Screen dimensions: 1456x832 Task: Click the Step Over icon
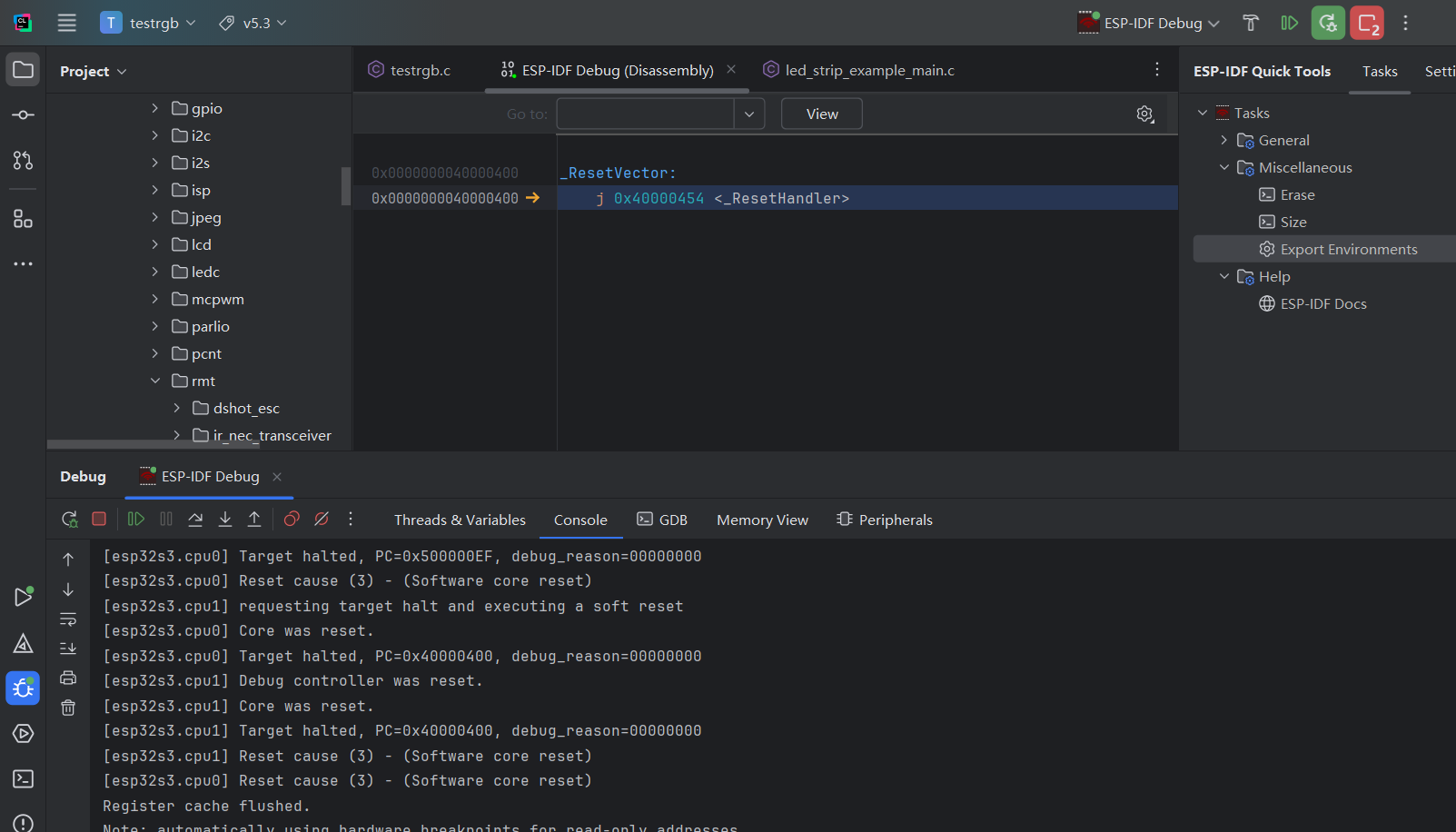(x=195, y=519)
